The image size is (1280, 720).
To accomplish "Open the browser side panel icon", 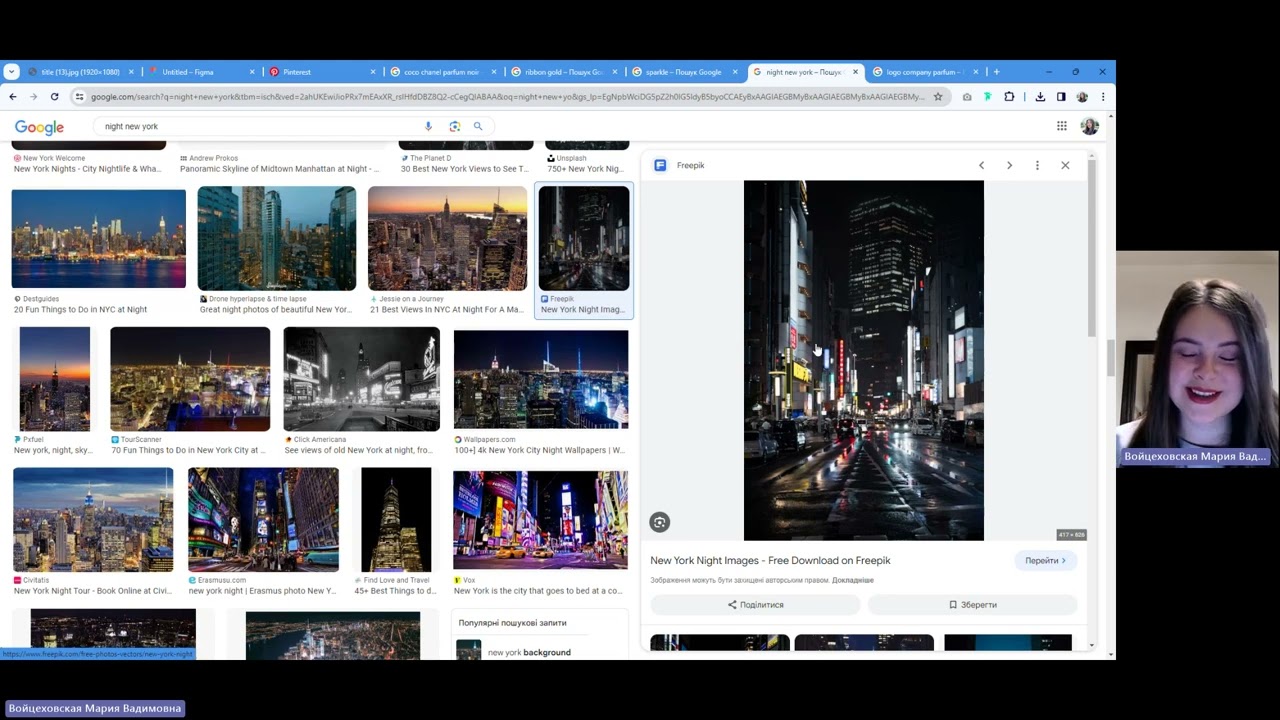I will 1061,97.
